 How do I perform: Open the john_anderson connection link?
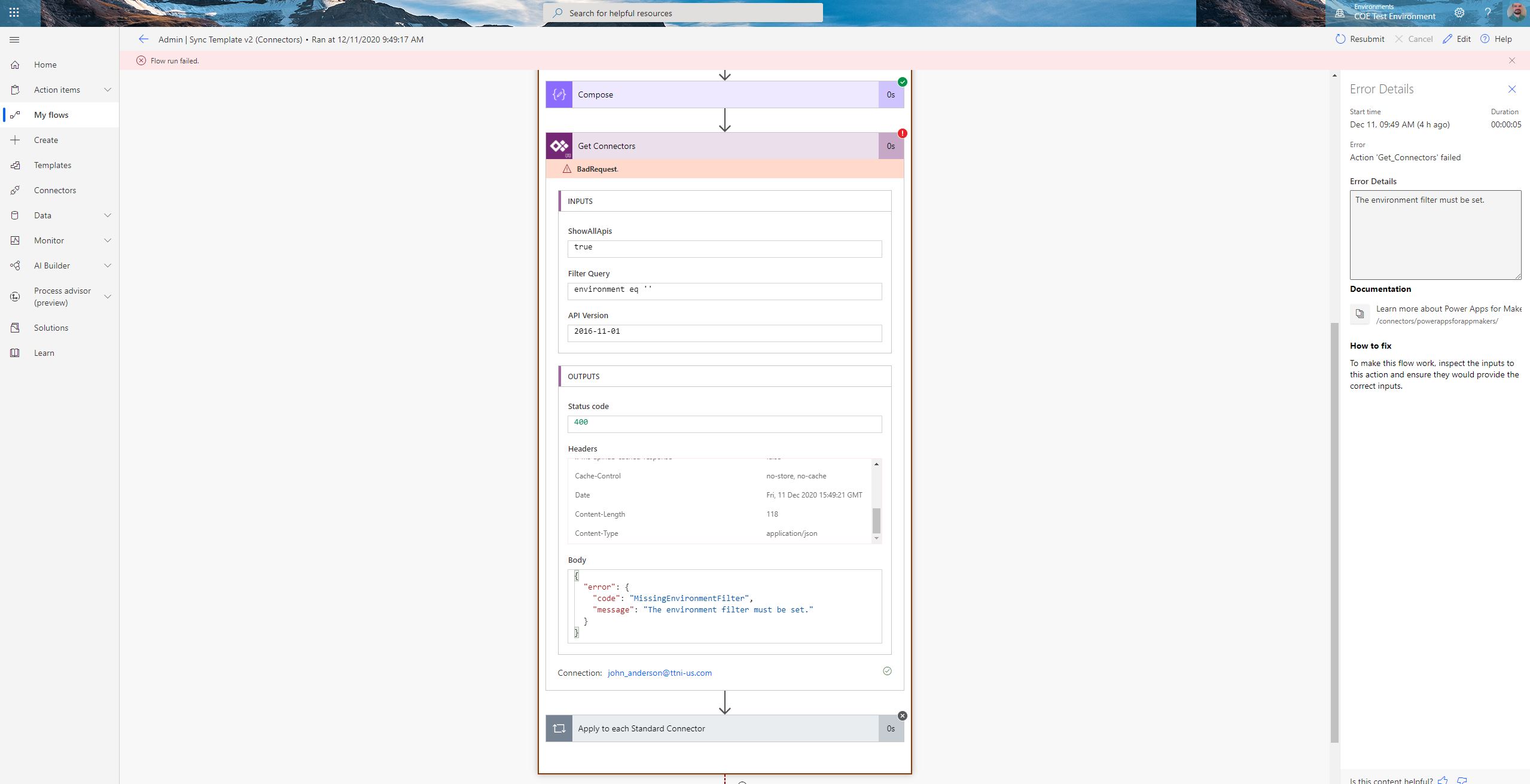[659, 672]
